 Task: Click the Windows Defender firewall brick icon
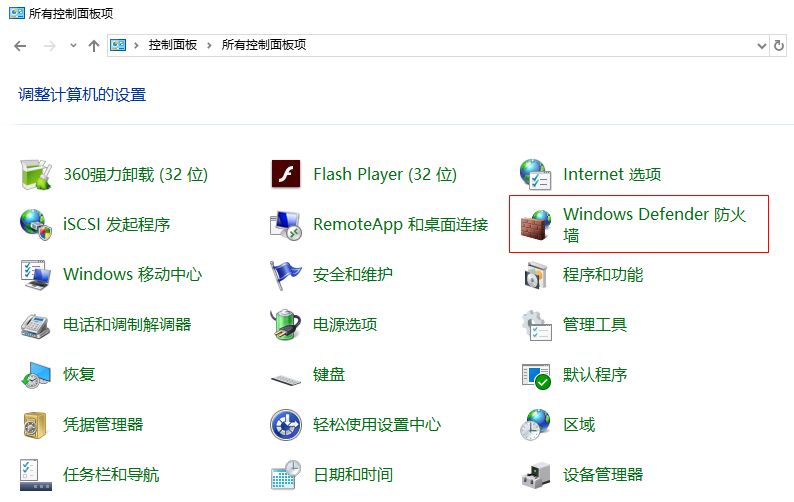click(536, 225)
